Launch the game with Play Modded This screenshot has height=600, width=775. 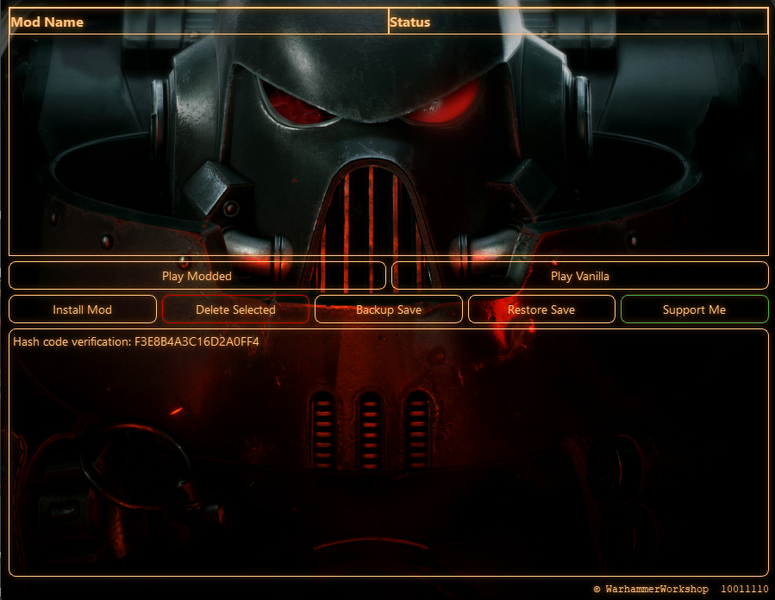(197, 276)
